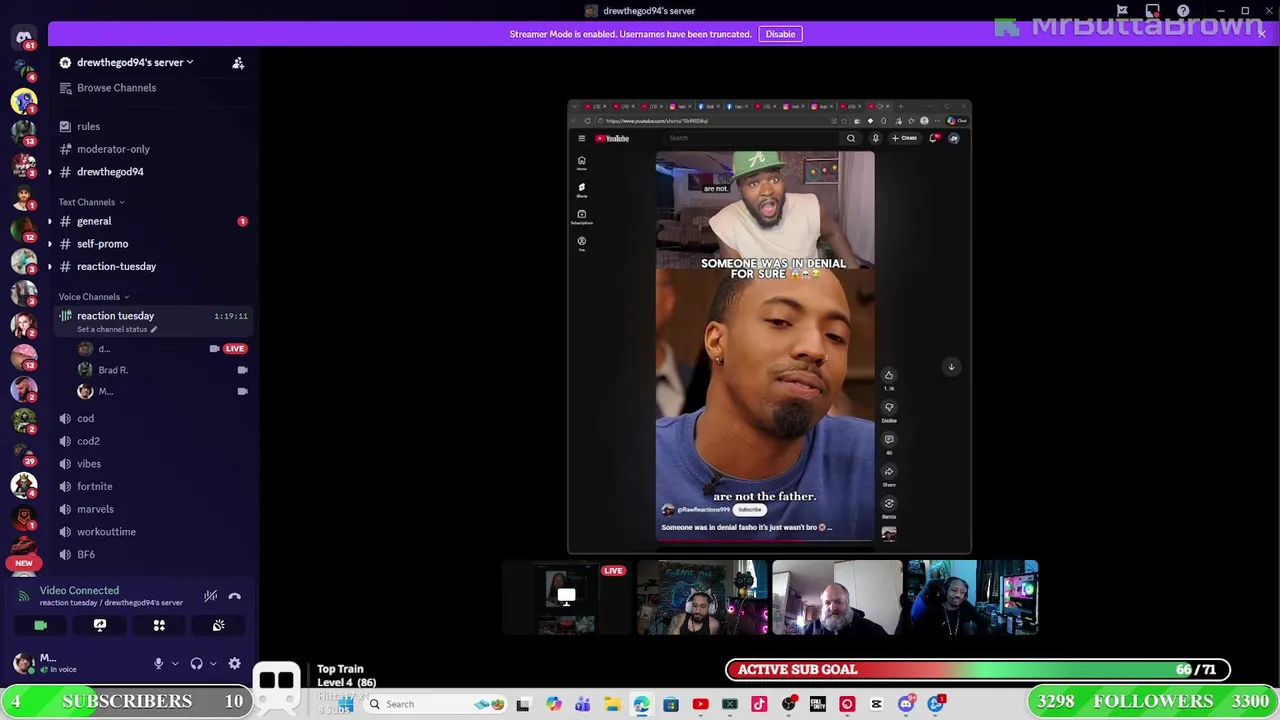Viewport: 1280px width, 720px height.
Task: Click the Shorts share icon
Action: coord(889,472)
